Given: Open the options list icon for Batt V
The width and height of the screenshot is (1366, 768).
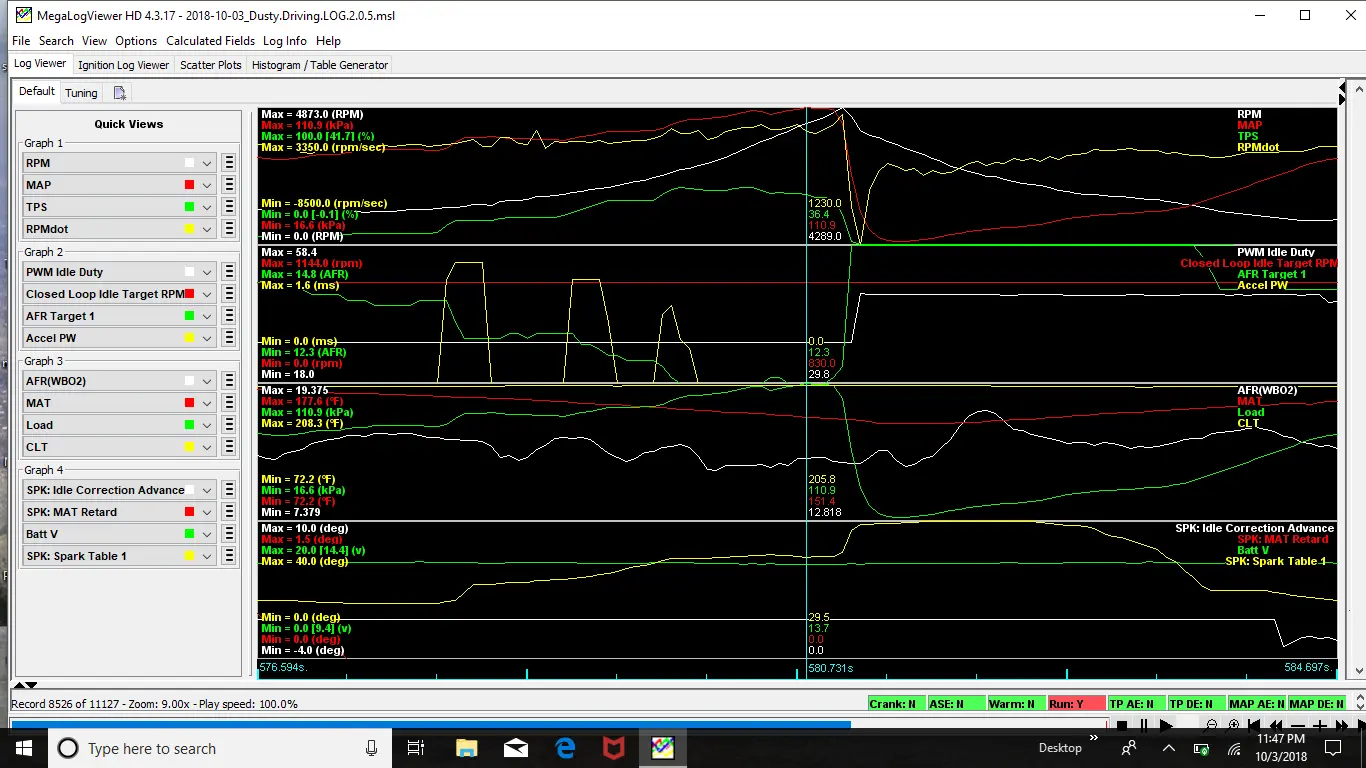Looking at the screenshot, I should pos(229,534).
